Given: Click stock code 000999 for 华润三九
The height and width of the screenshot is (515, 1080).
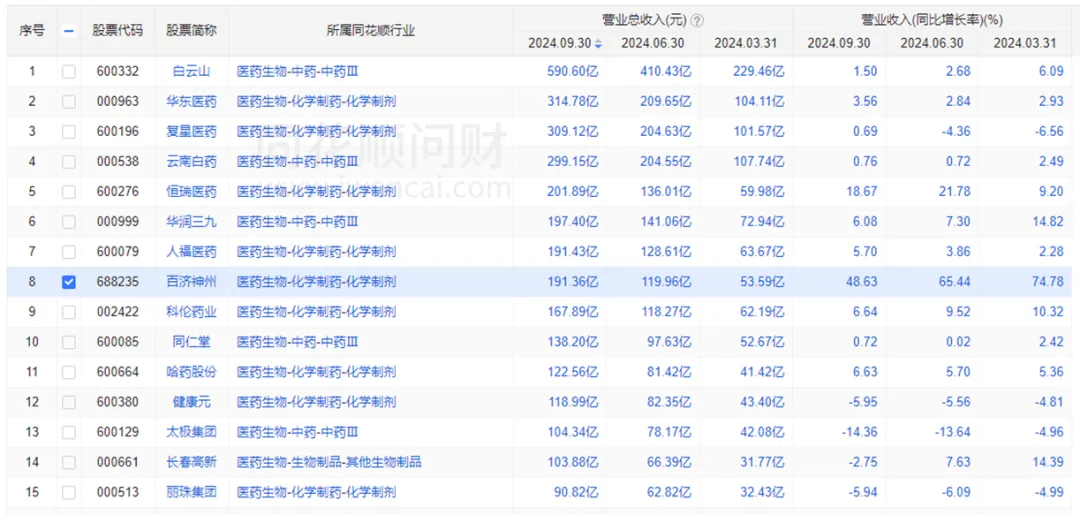Looking at the screenshot, I should point(118,222).
